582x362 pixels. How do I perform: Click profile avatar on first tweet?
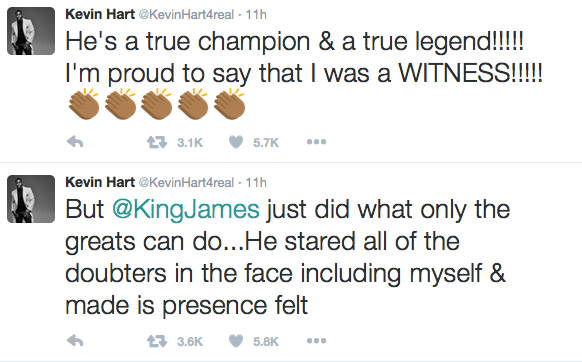pyautogui.click(x=31, y=31)
